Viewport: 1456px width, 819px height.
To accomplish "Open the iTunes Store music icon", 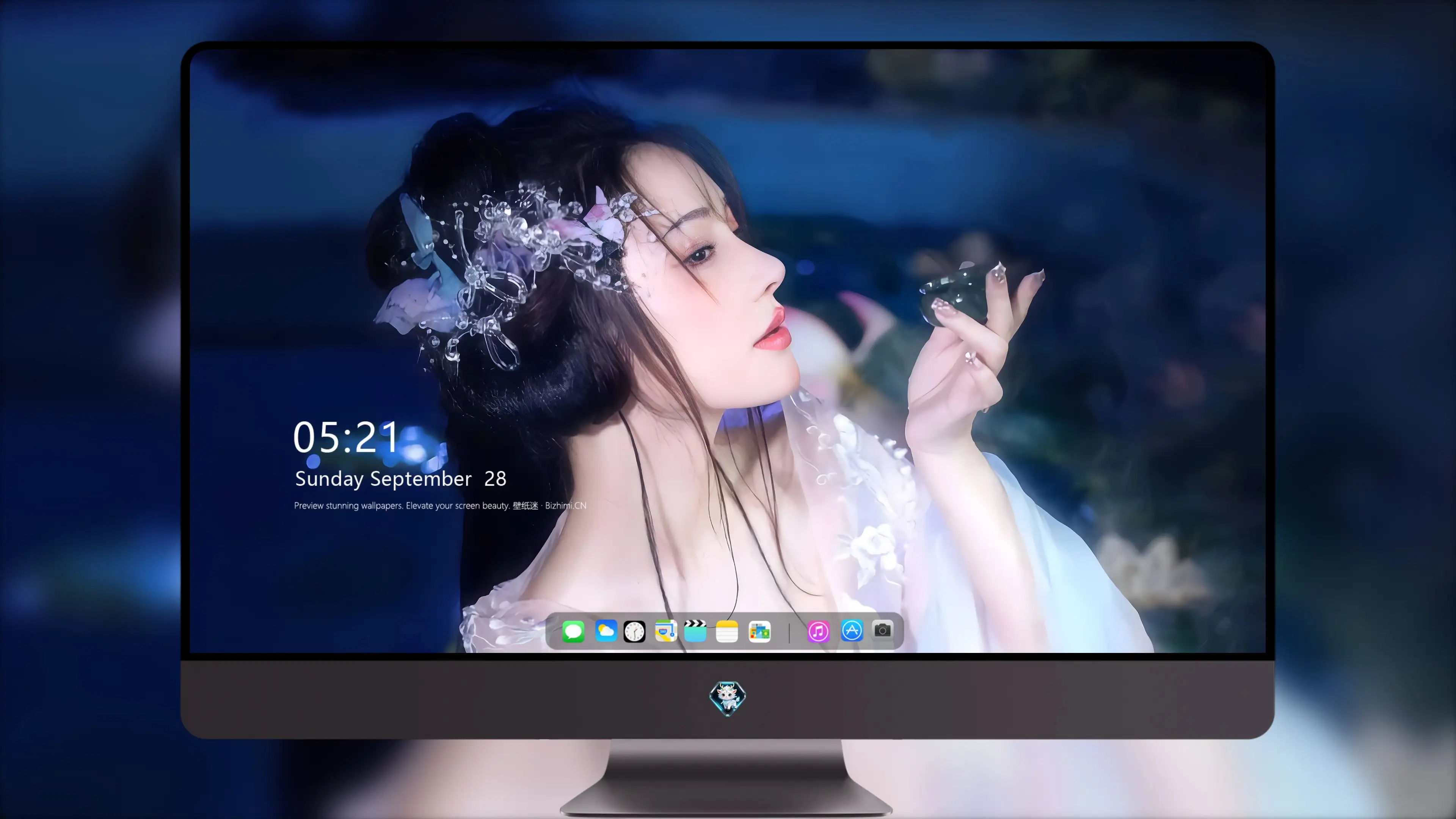I will tap(819, 631).
